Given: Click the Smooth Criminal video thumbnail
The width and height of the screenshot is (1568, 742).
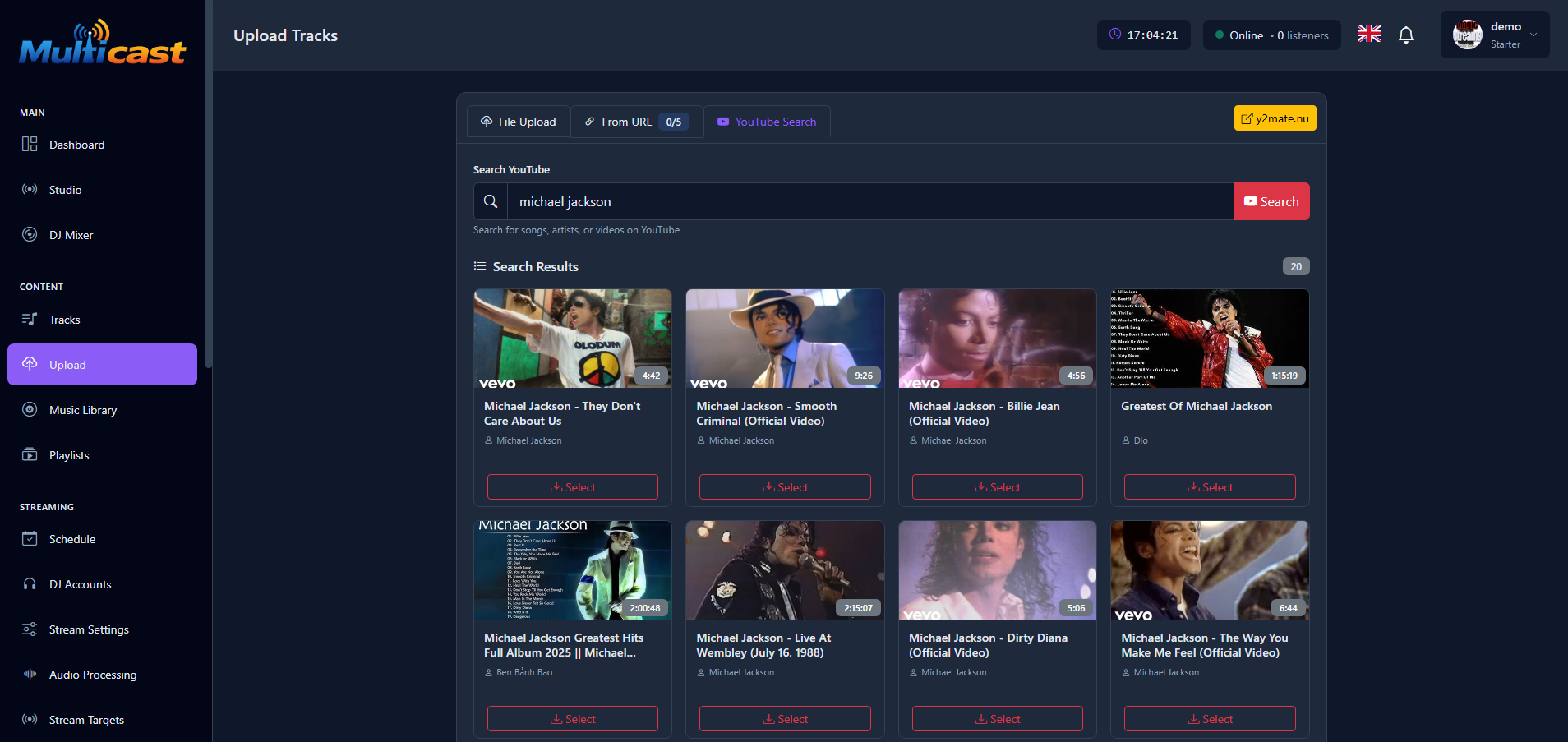Looking at the screenshot, I should (x=785, y=339).
